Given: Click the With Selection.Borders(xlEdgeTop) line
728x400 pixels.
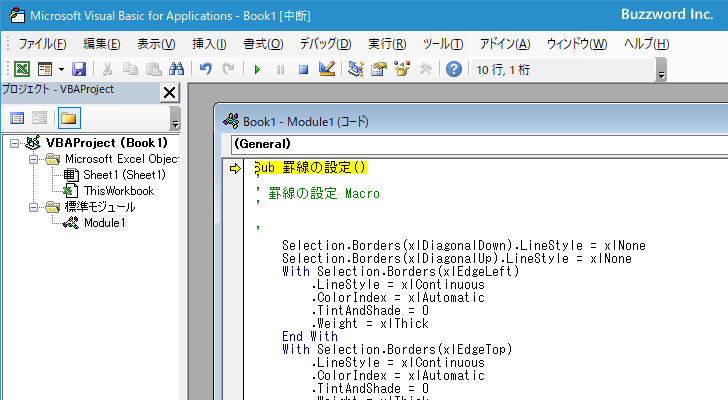Looking at the screenshot, I should [397, 349].
